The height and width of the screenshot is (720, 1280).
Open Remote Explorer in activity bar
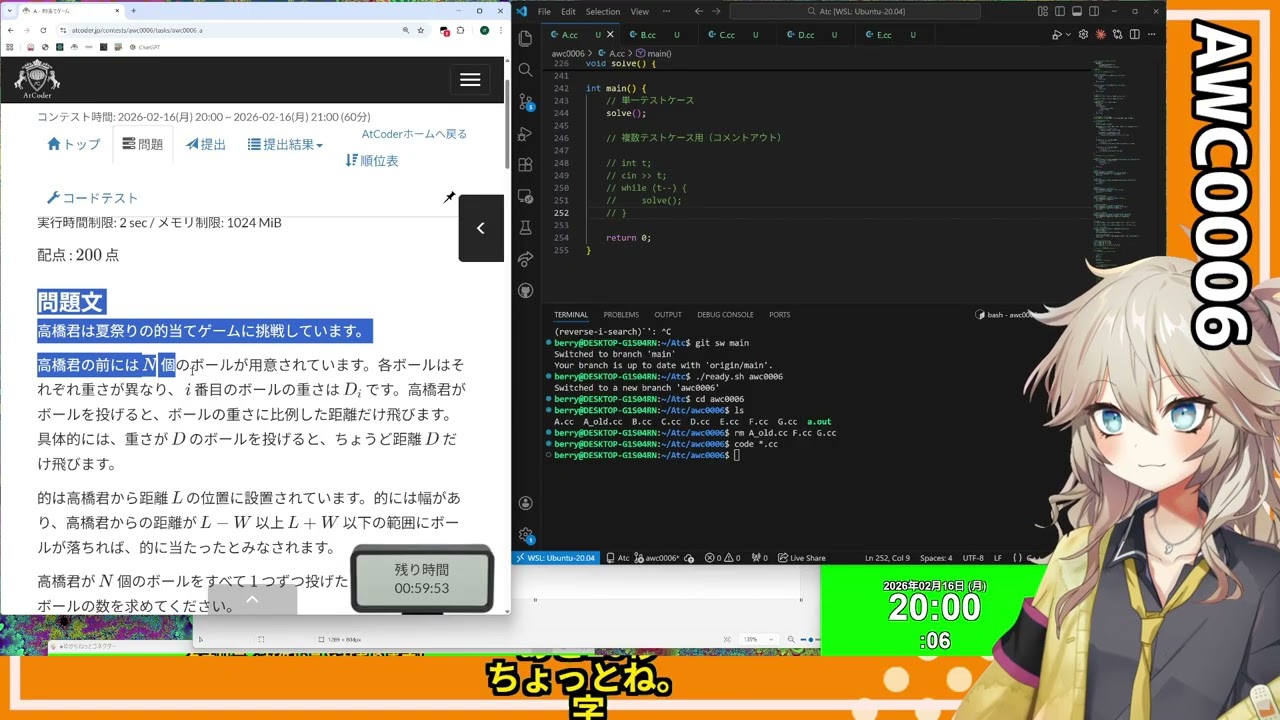[x=526, y=196]
